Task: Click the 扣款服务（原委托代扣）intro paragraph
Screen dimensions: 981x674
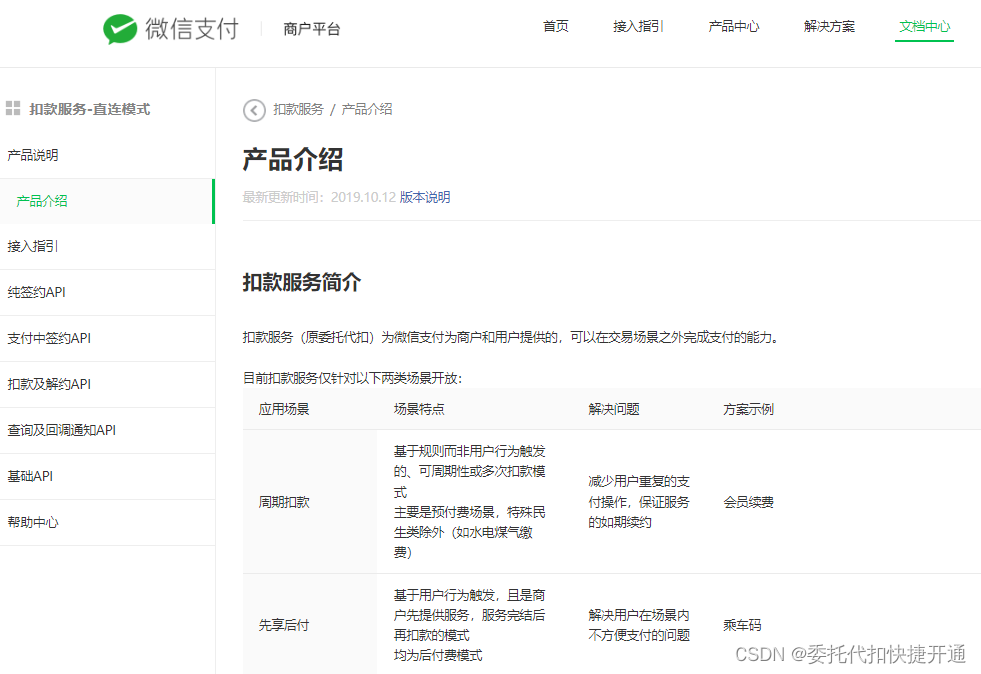Action: pyautogui.click(x=511, y=337)
